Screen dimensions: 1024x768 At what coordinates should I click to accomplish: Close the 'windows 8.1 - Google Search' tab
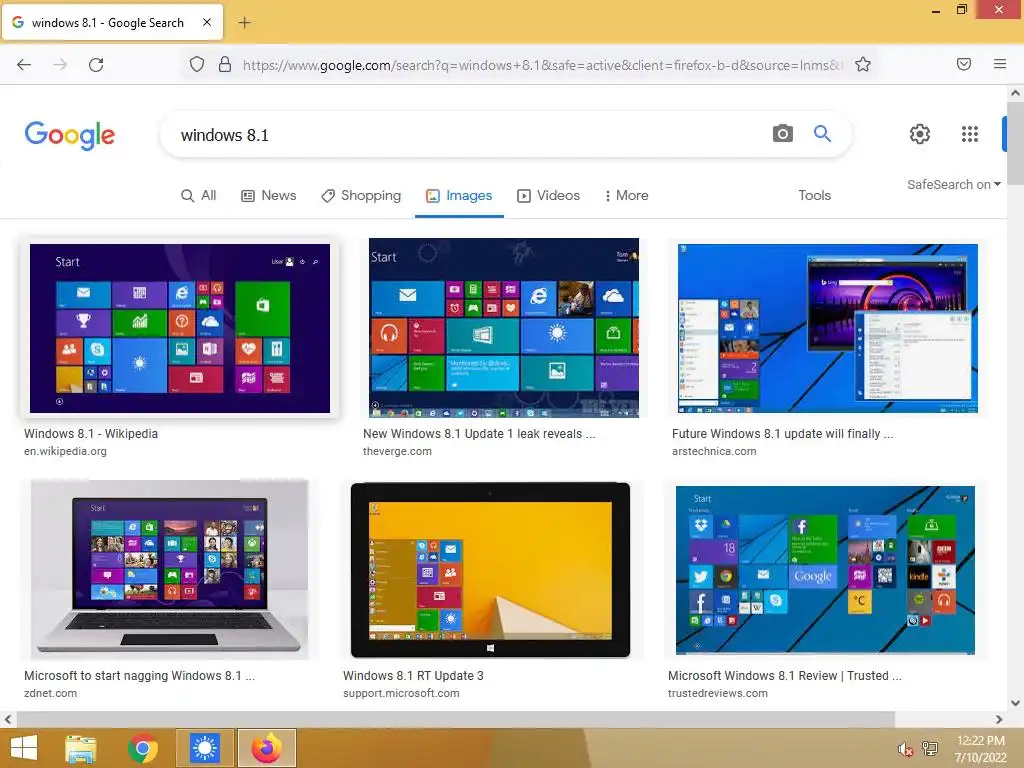pos(206,22)
